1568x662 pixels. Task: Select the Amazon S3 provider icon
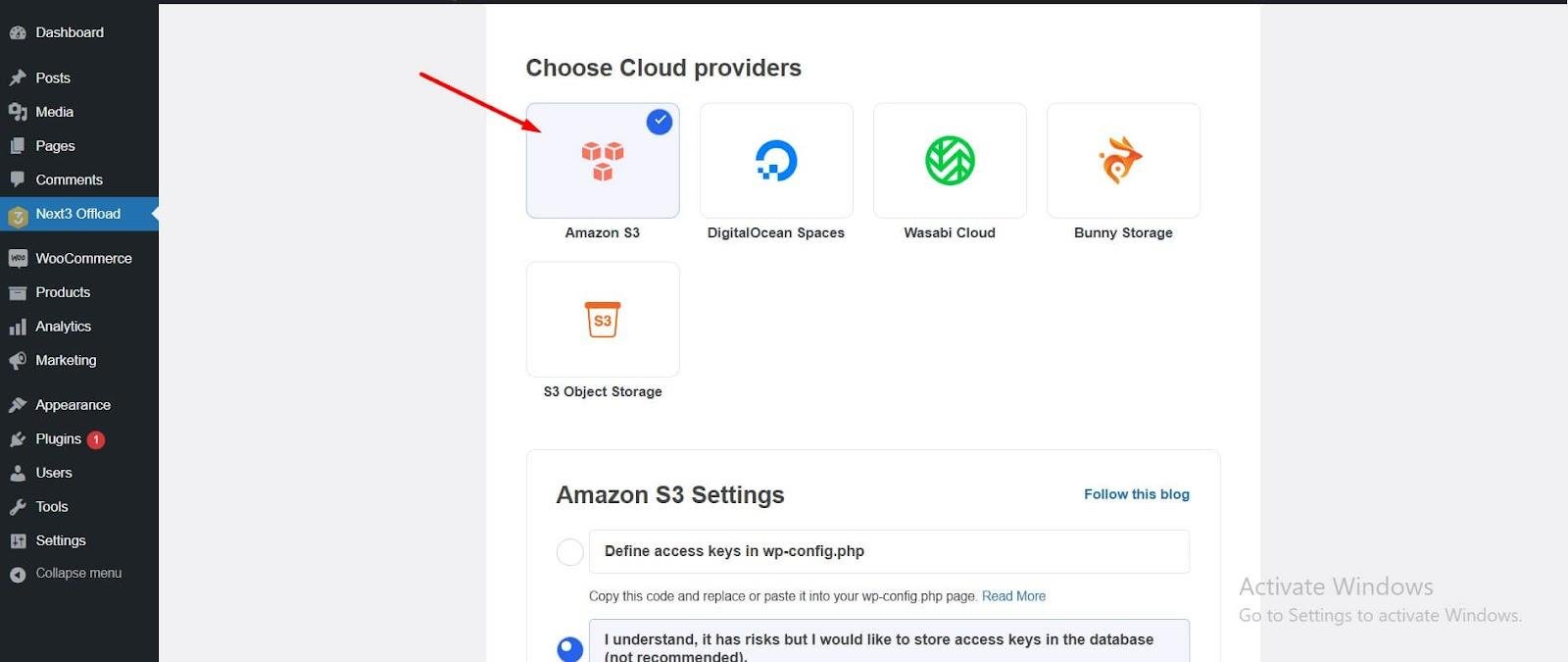(603, 162)
